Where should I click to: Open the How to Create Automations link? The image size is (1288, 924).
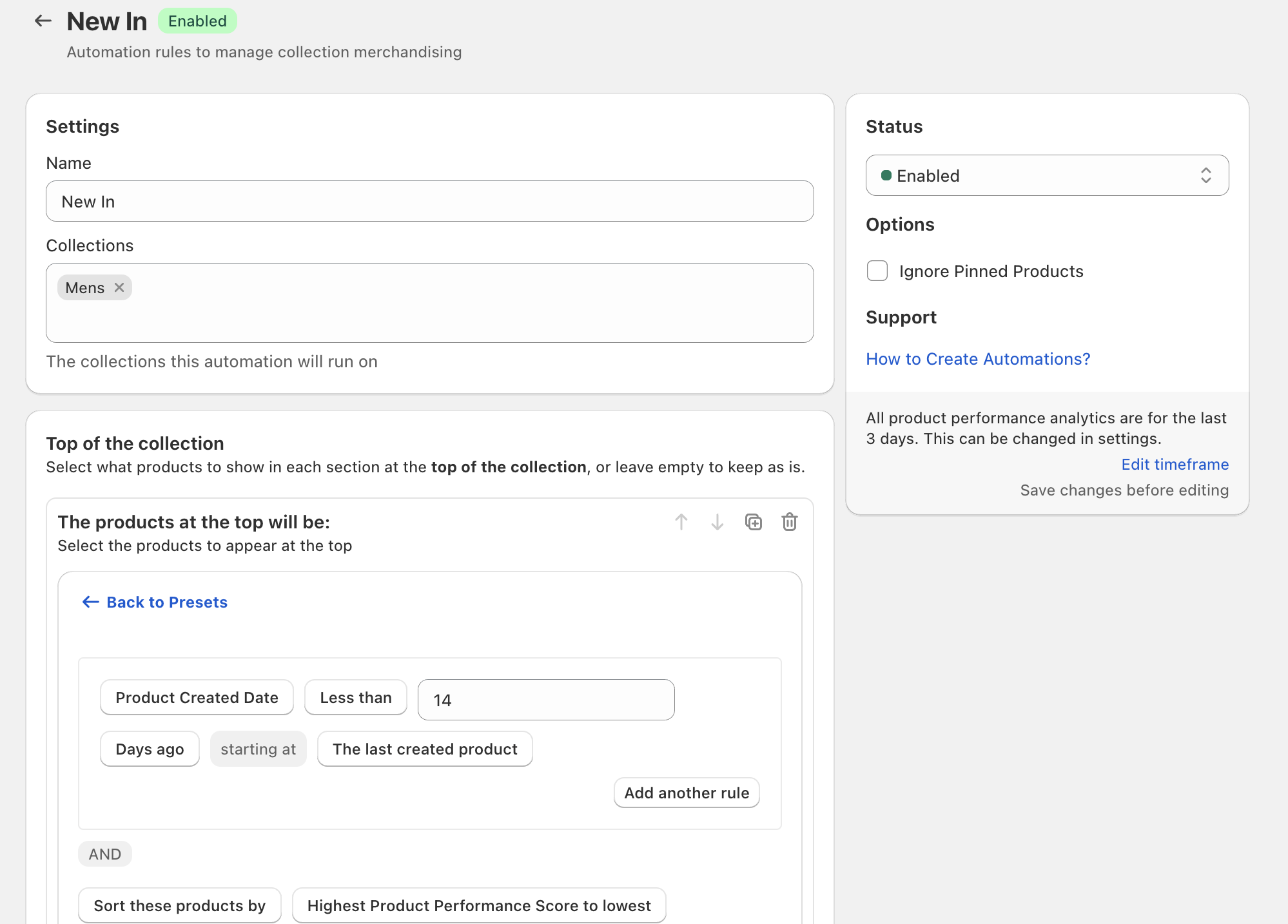point(978,359)
